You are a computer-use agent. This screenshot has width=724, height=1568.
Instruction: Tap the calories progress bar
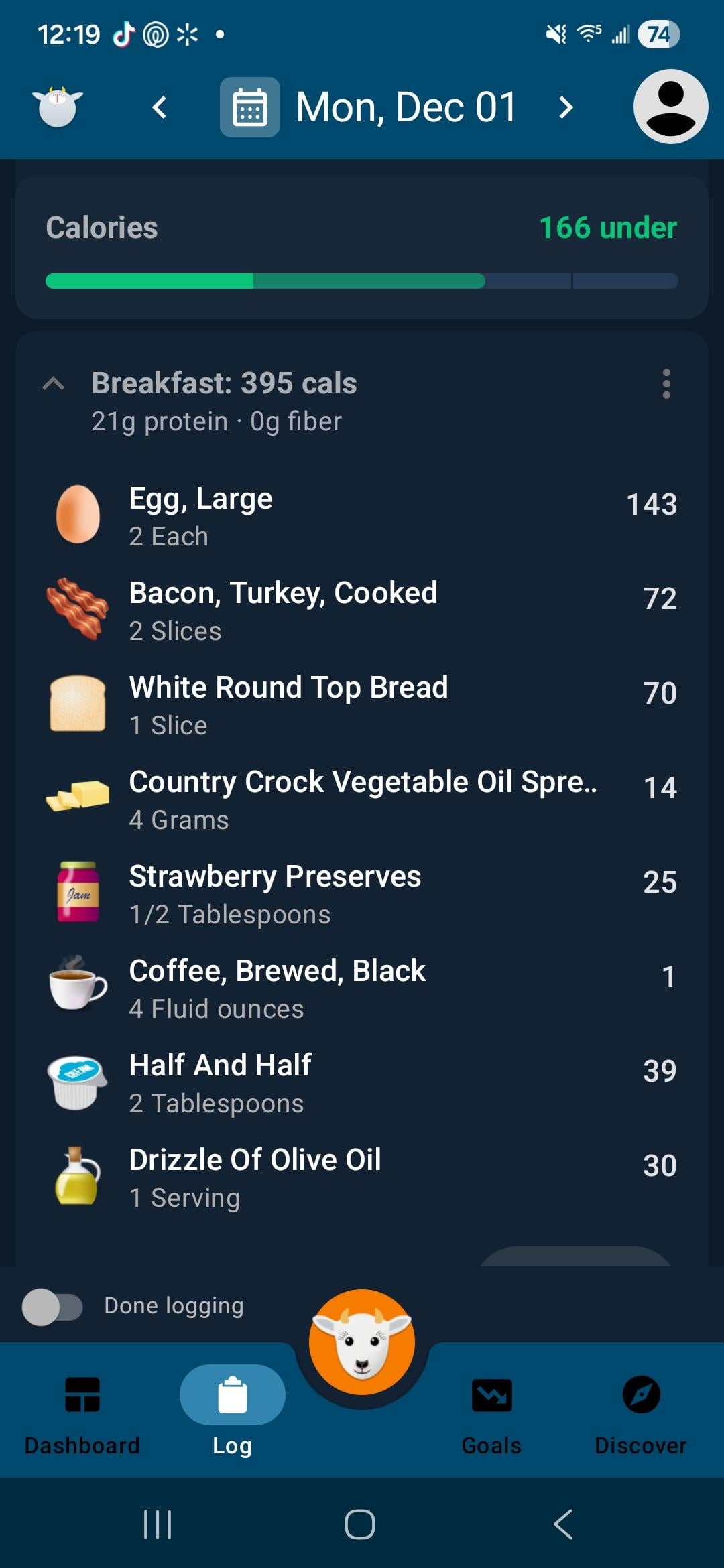coord(362,281)
